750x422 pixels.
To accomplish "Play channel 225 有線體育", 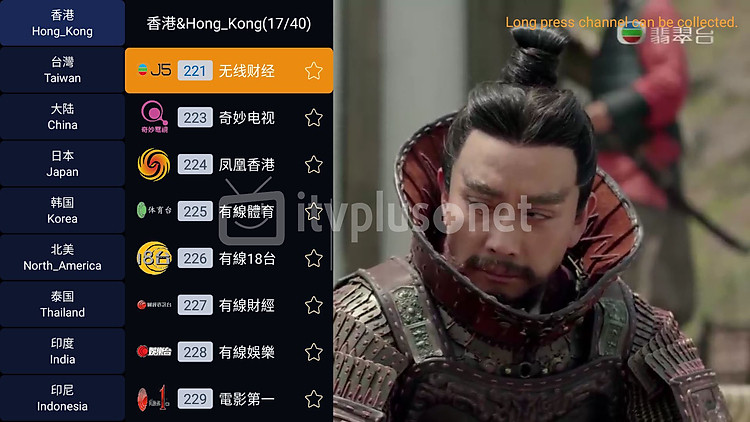I will (x=229, y=211).
